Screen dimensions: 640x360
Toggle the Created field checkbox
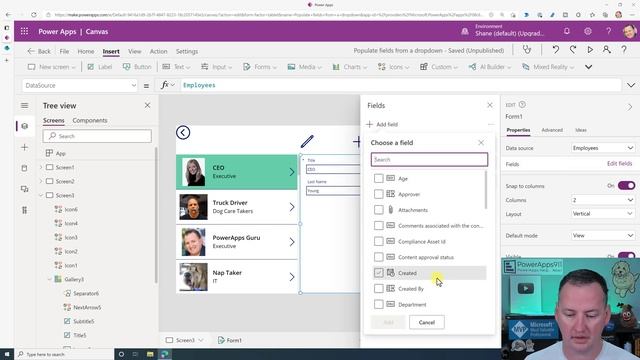pos(378,273)
